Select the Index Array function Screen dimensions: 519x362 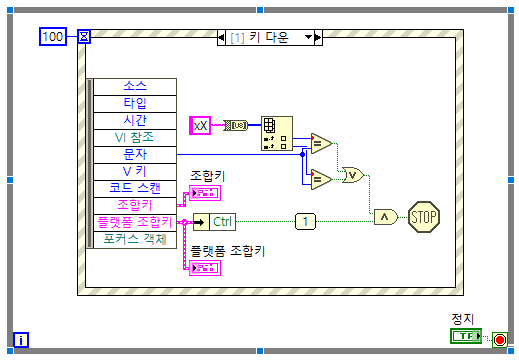click(x=277, y=133)
